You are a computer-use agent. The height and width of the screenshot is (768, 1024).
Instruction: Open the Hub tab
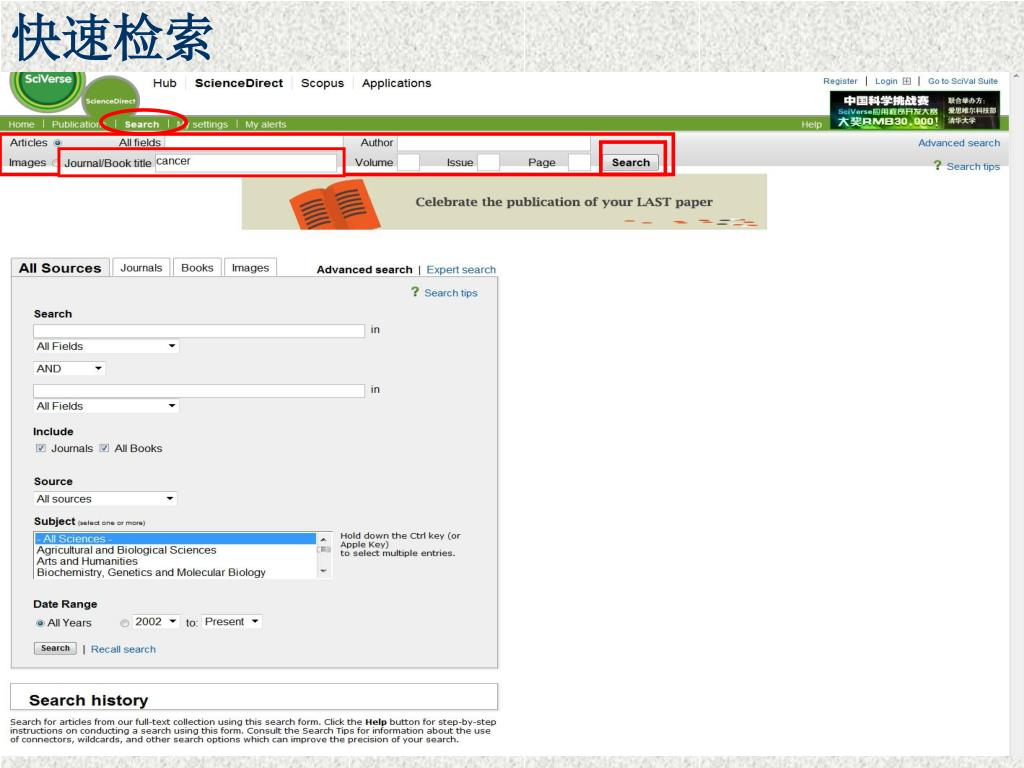pos(165,83)
